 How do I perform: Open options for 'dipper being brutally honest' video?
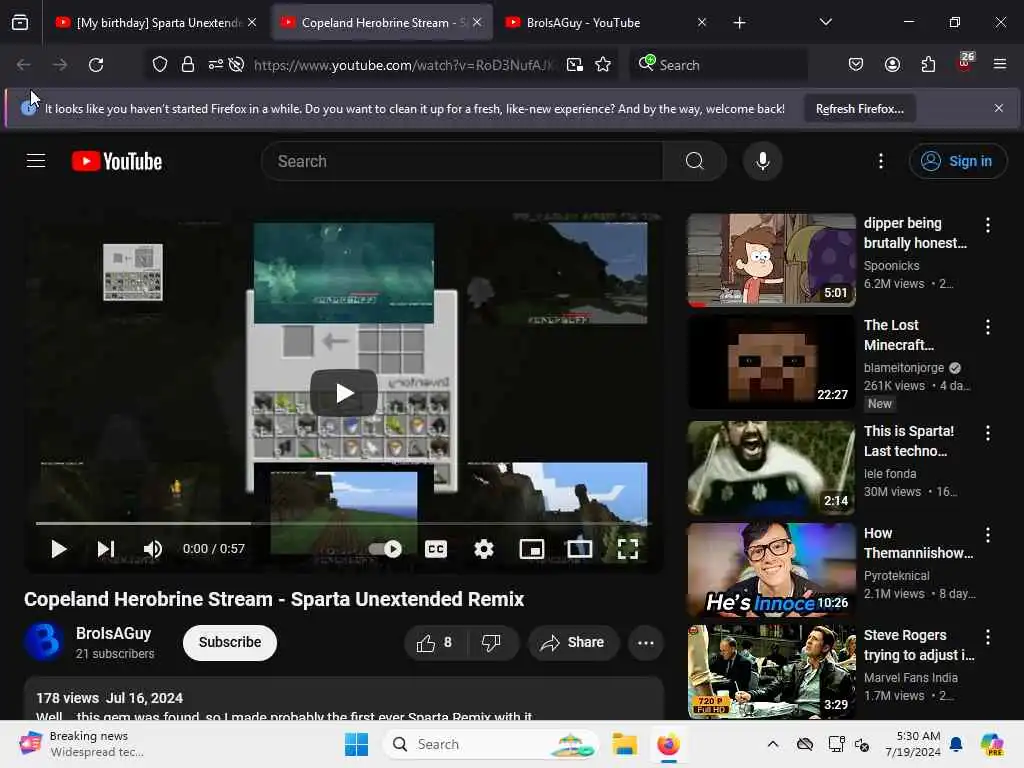[x=987, y=225]
